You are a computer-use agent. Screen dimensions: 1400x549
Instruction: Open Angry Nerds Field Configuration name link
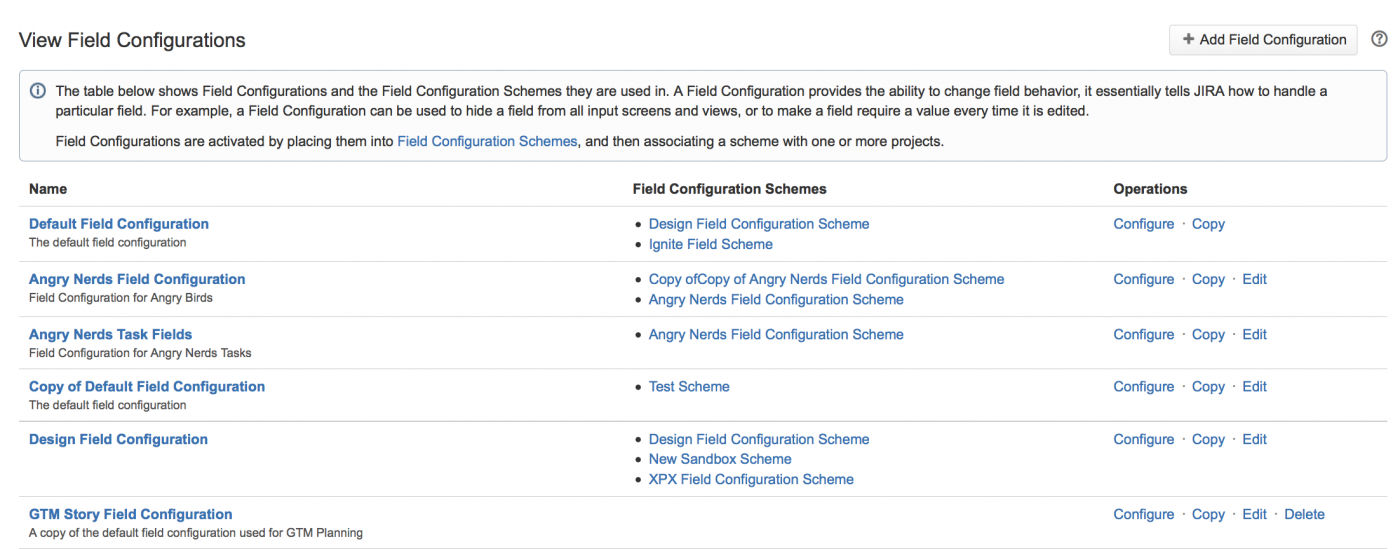(x=137, y=279)
